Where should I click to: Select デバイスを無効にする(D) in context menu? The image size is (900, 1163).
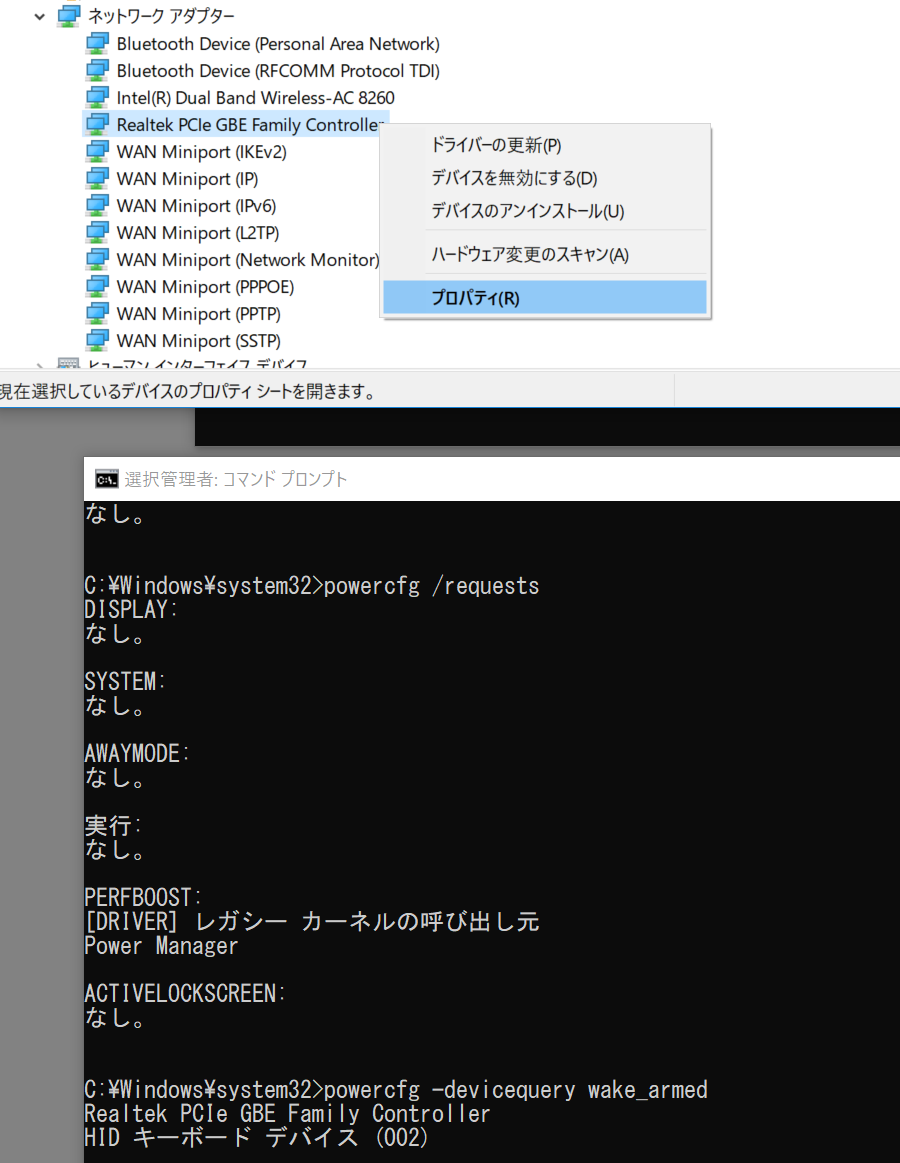coord(514,178)
